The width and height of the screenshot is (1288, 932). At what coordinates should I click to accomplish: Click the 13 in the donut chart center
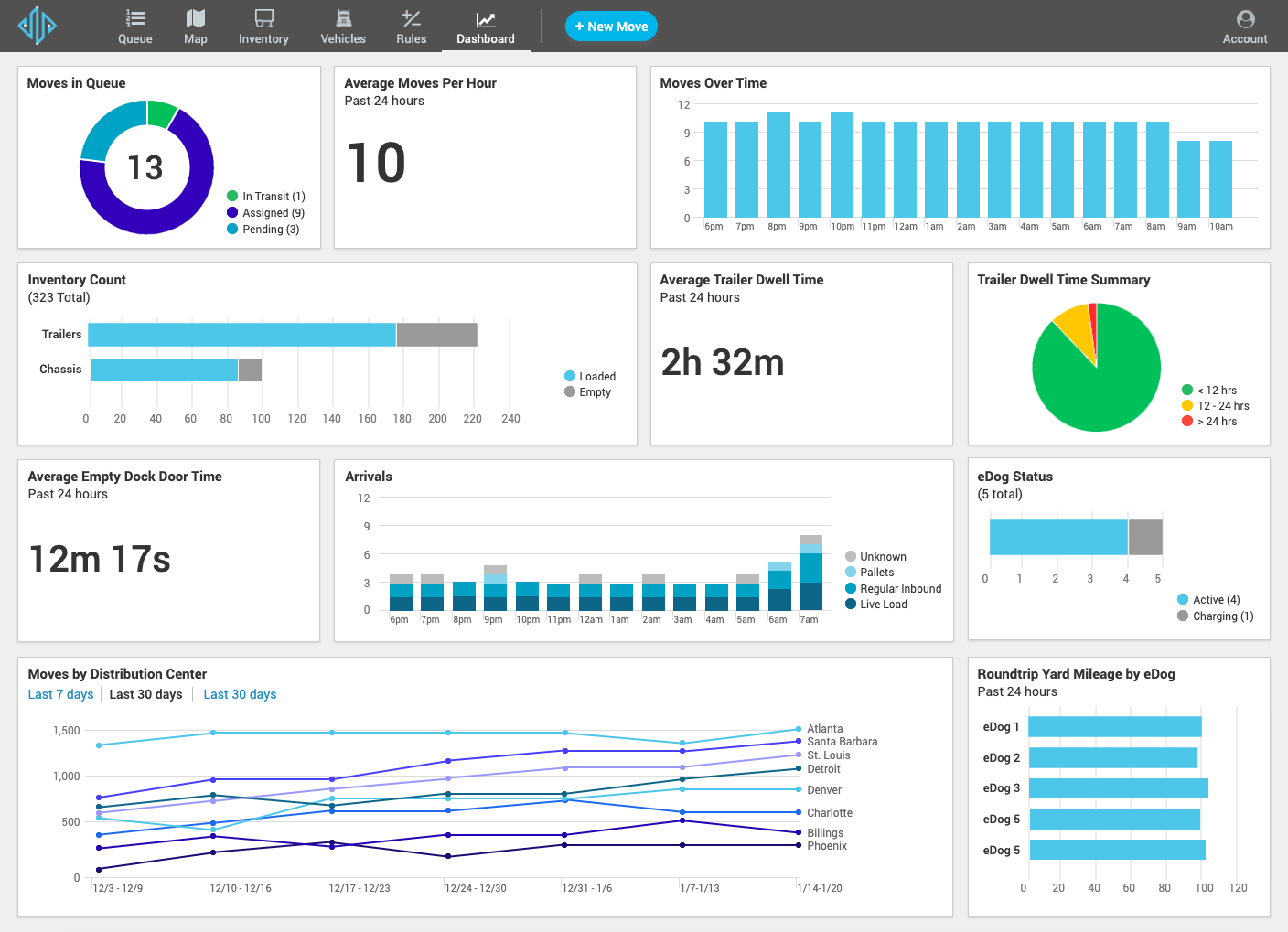click(x=145, y=167)
